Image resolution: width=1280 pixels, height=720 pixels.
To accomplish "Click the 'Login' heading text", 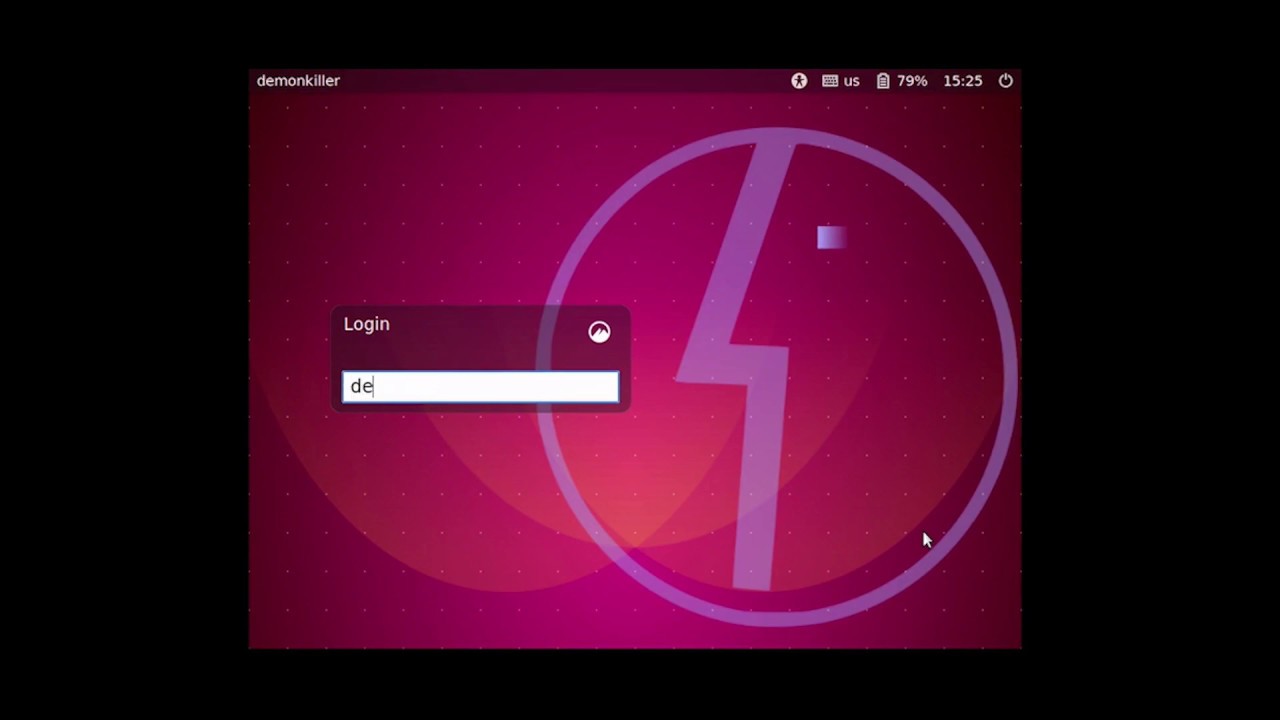I will [x=367, y=324].
